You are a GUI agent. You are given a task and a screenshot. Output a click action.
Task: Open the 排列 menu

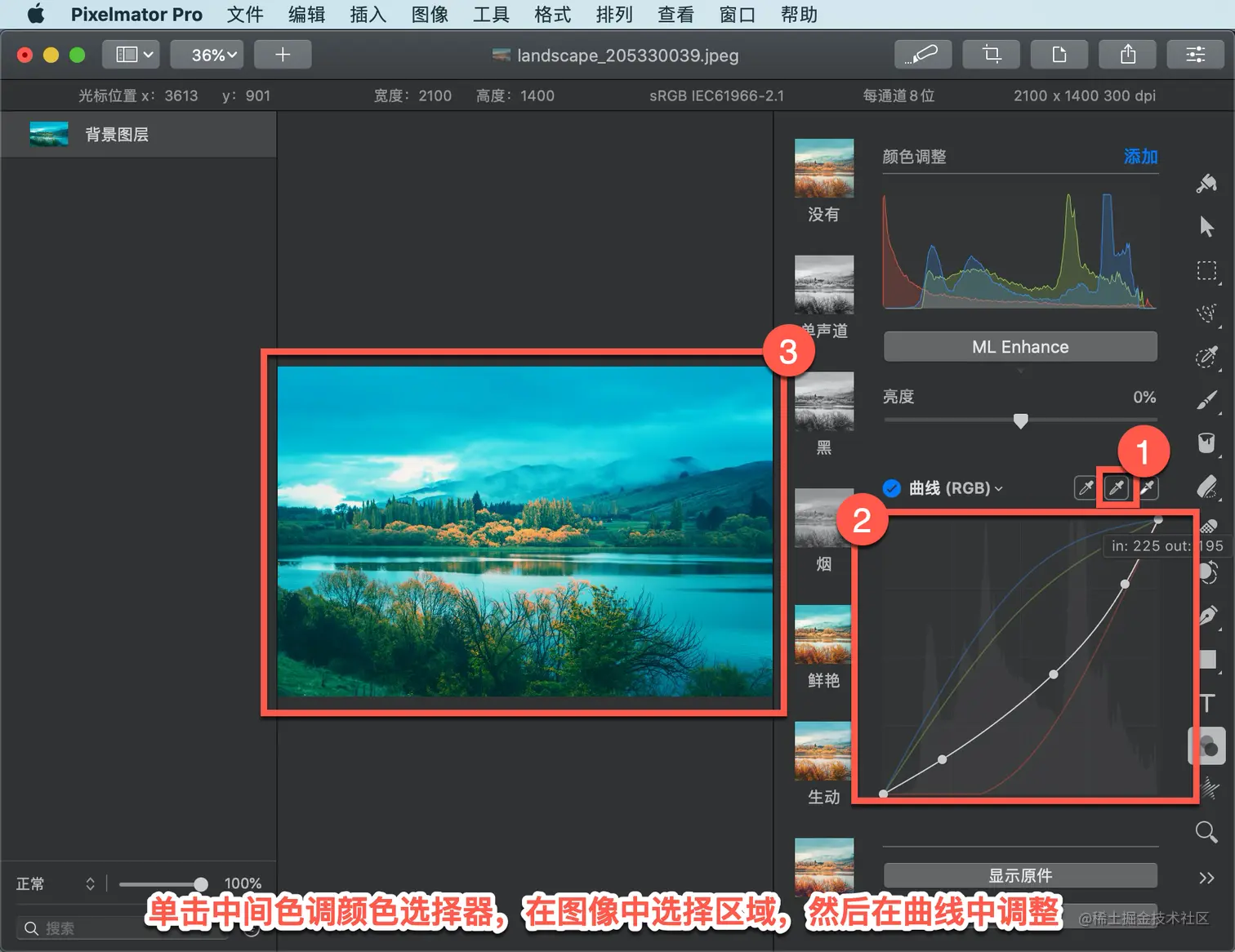614,15
